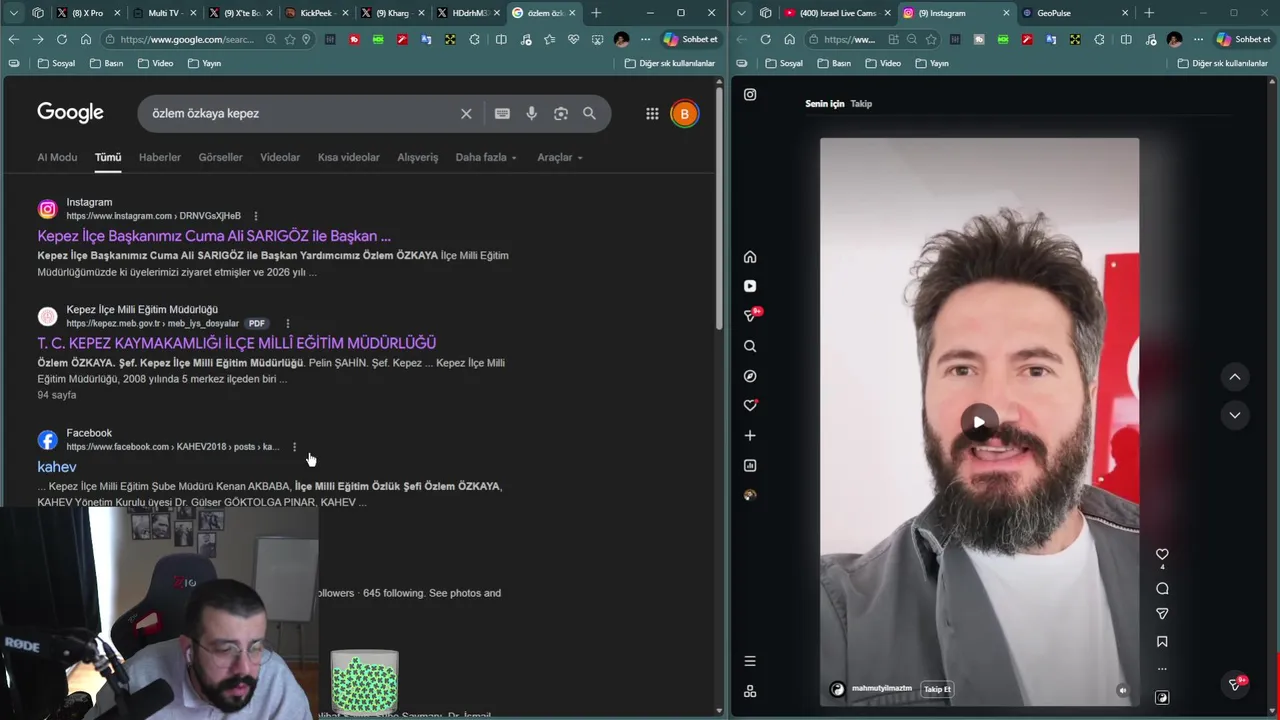Switch to GeoPulse tab in right browser

click(1074, 13)
